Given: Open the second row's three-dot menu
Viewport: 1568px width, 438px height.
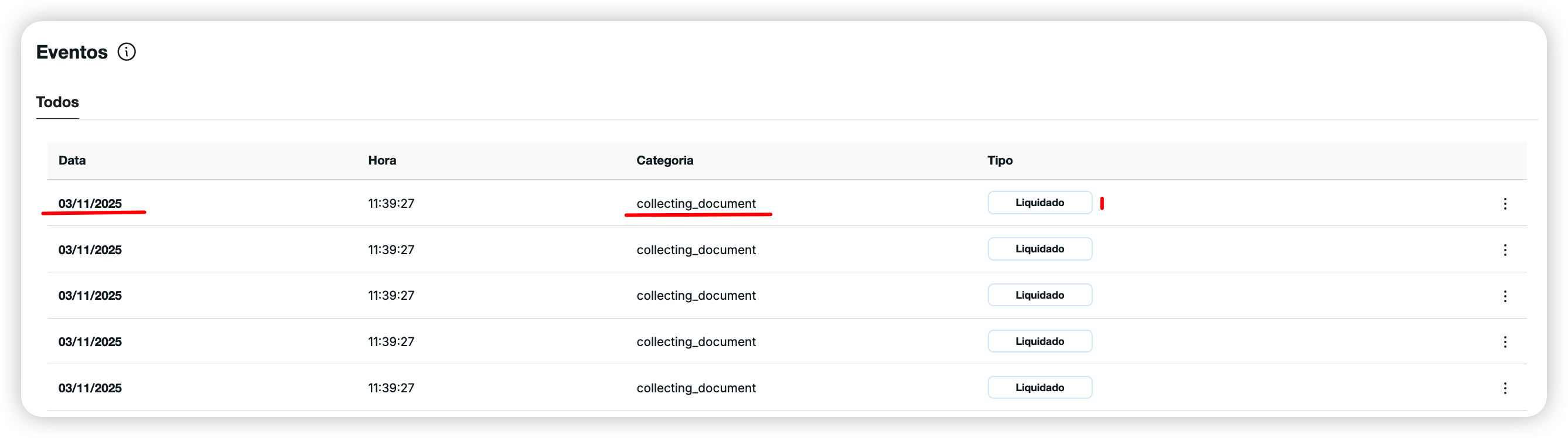Looking at the screenshot, I should pos(1505,250).
